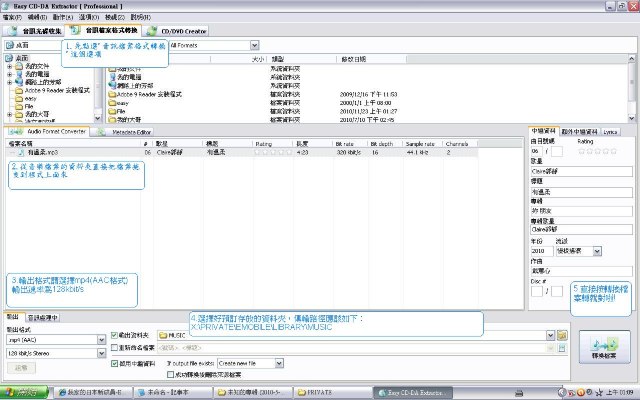Click the desktop icon in location box

(10, 45)
